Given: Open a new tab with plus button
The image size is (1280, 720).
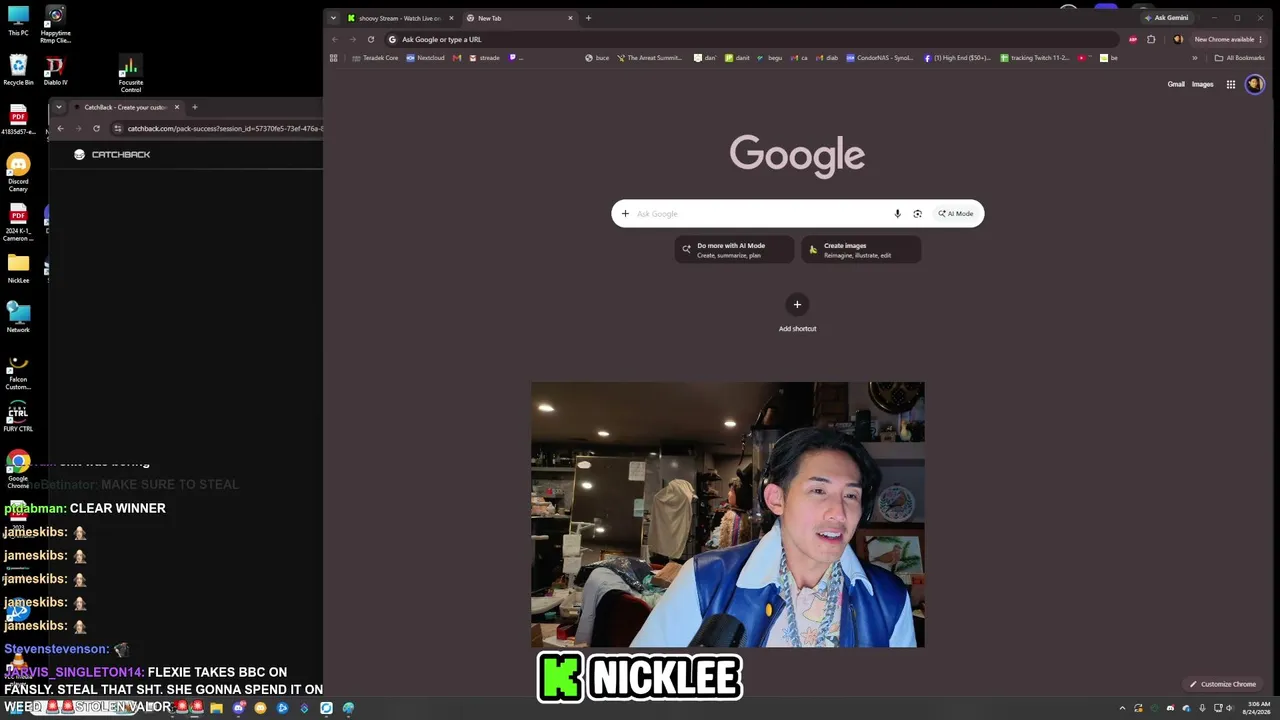Looking at the screenshot, I should (588, 18).
